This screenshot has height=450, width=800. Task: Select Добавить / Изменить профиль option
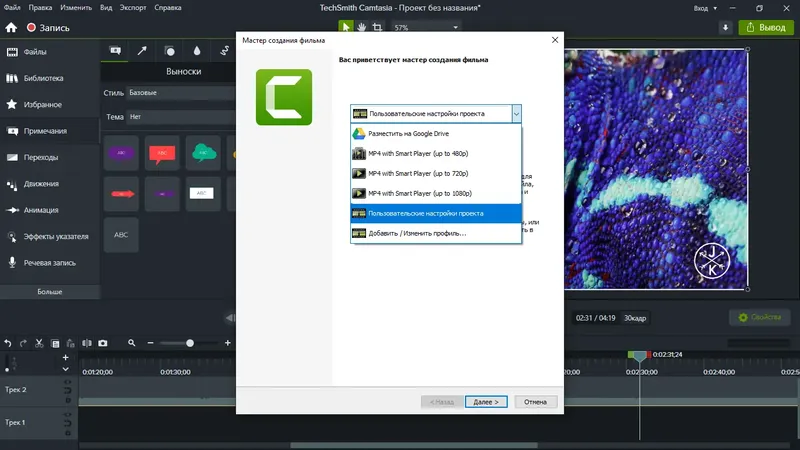click(436, 233)
